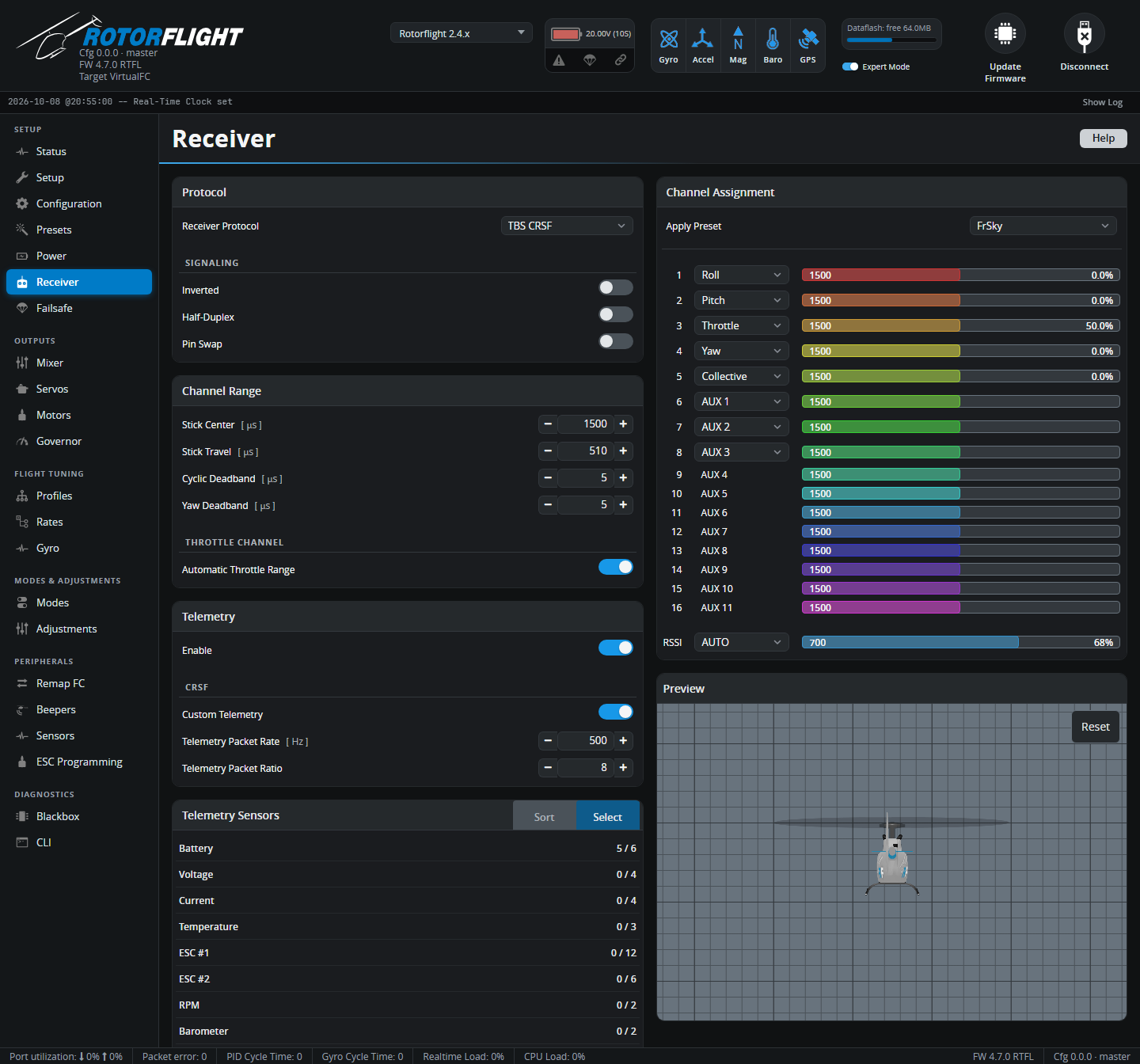Click the link status icon
Screen dimensions: 1140x1064
pyautogui.click(x=621, y=60)
